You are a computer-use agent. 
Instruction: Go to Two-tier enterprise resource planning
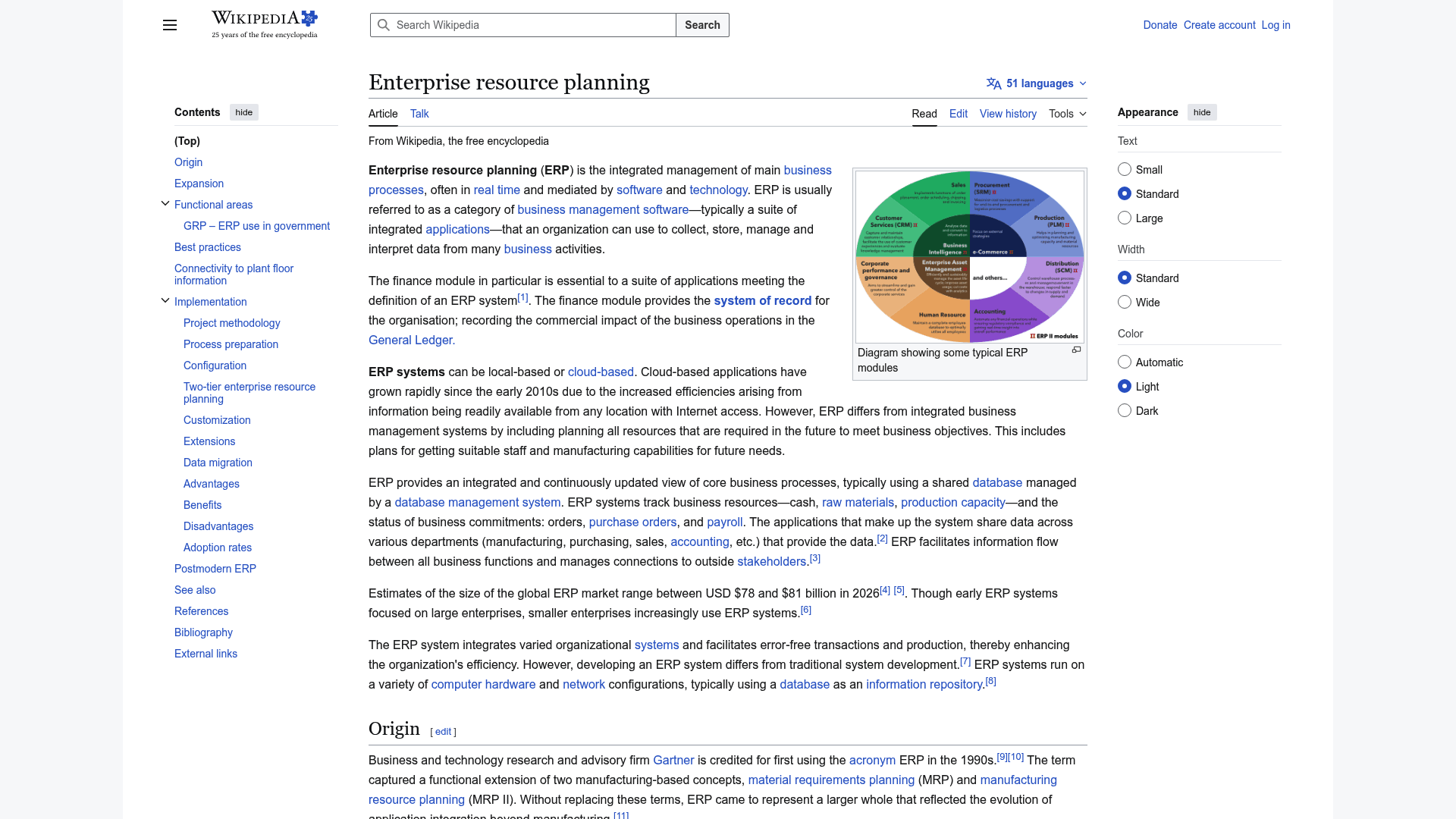(249, 393)
